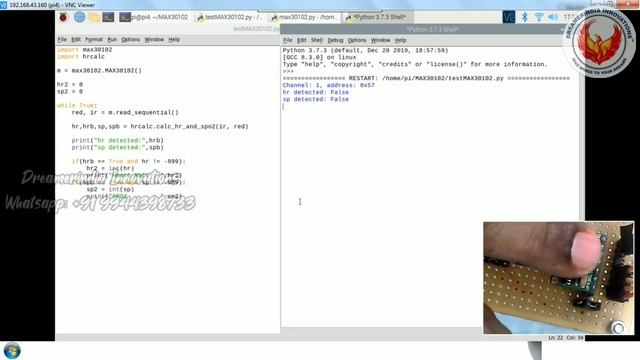
Task: Click the print("sp detected:",spb) line
Action: (x=118, y=147)
